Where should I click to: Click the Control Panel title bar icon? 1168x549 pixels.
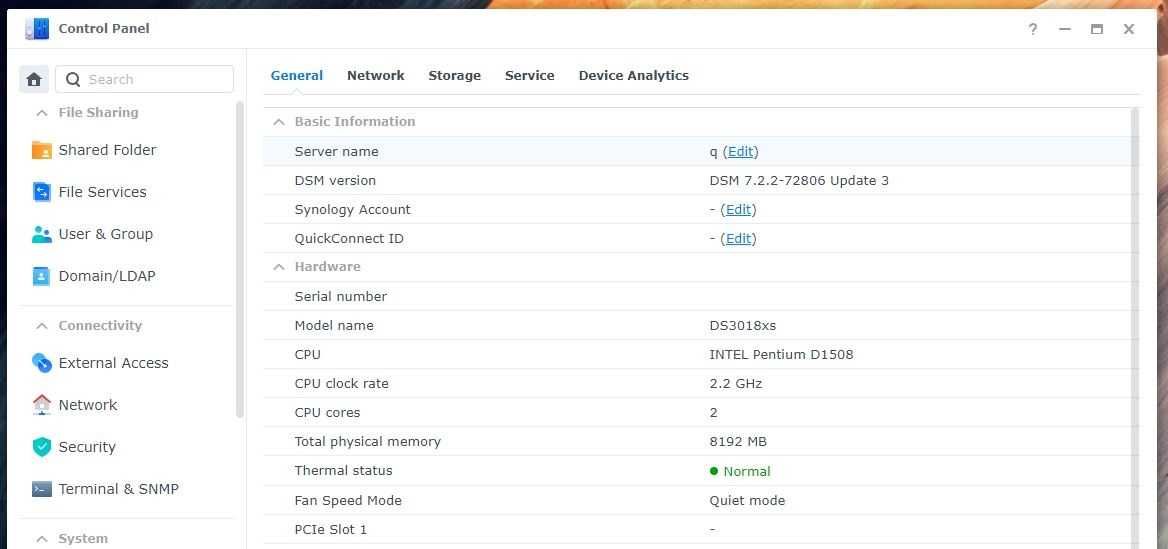[36, 29]
